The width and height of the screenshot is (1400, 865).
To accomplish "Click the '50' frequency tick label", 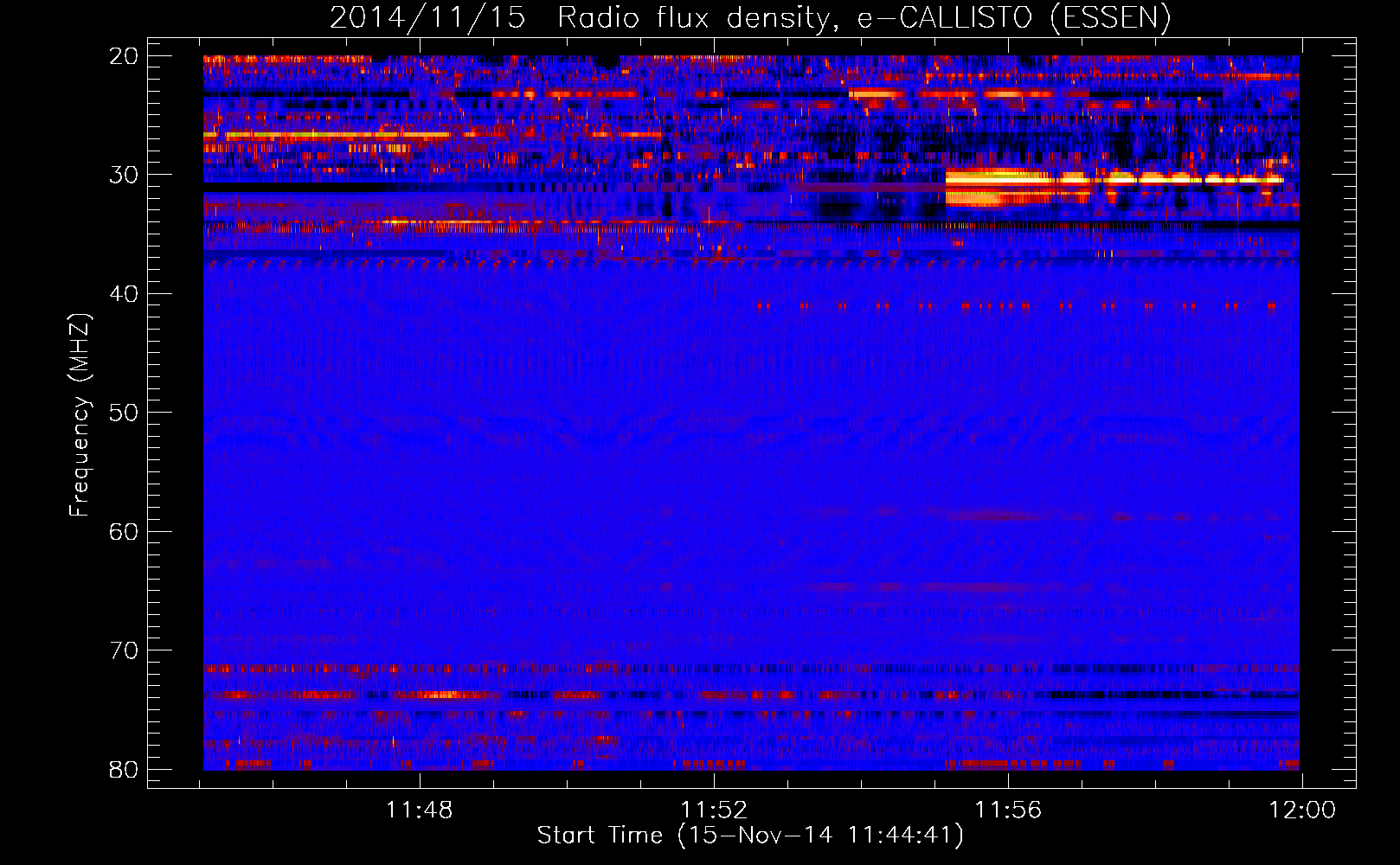I will pyautogui.click(x=124, y=413).
